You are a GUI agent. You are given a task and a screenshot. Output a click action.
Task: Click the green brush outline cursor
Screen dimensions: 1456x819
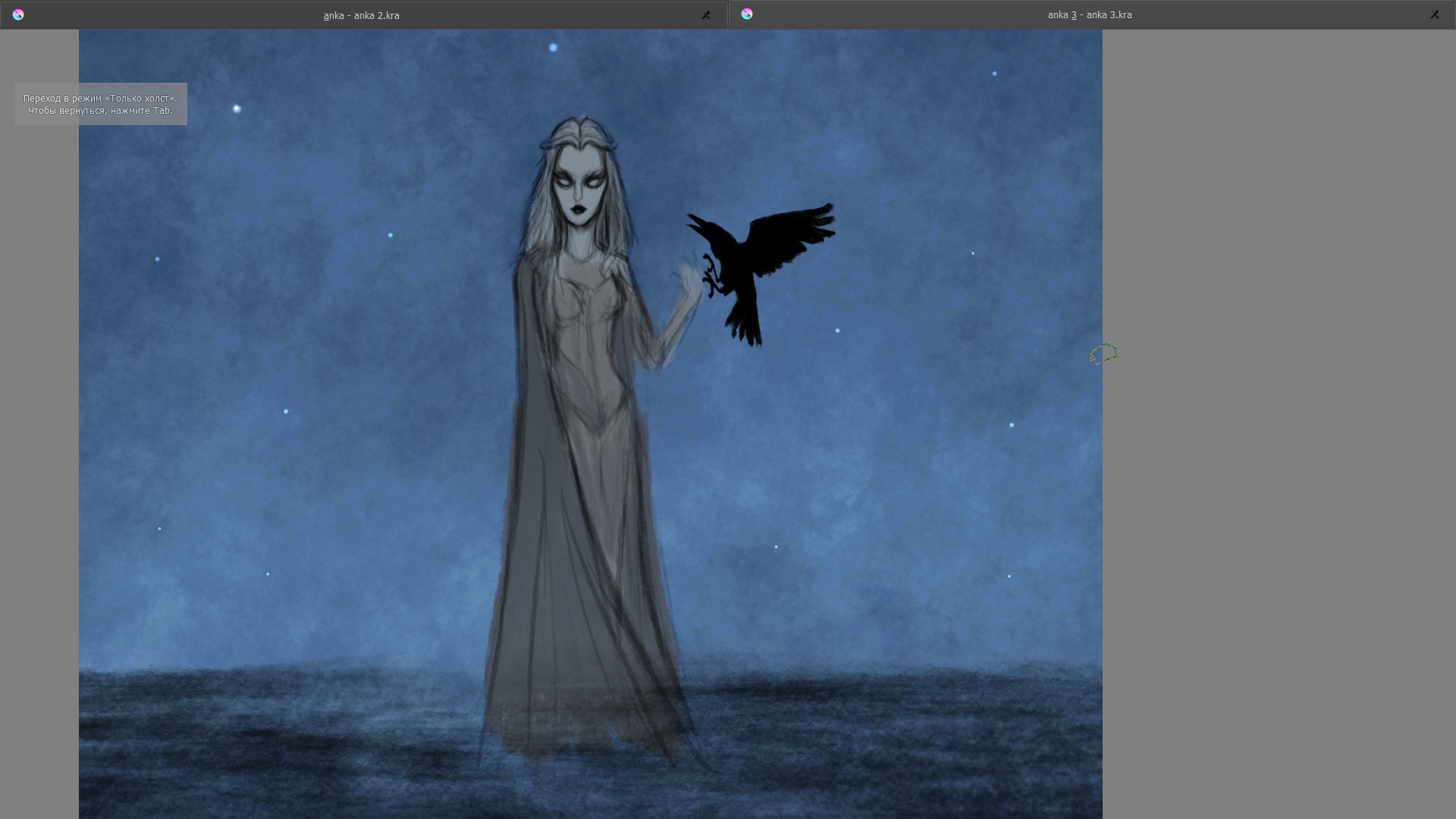1103,354
